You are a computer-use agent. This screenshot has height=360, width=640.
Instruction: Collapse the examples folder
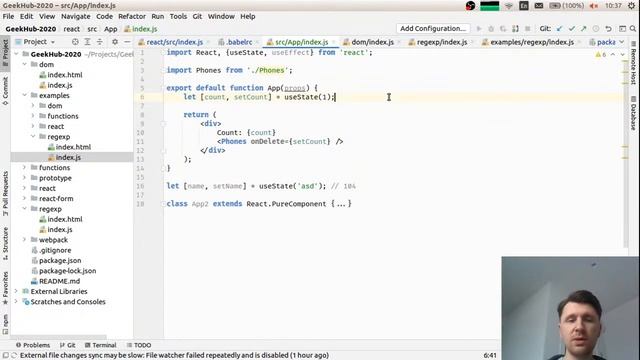(x=25, y=95)
